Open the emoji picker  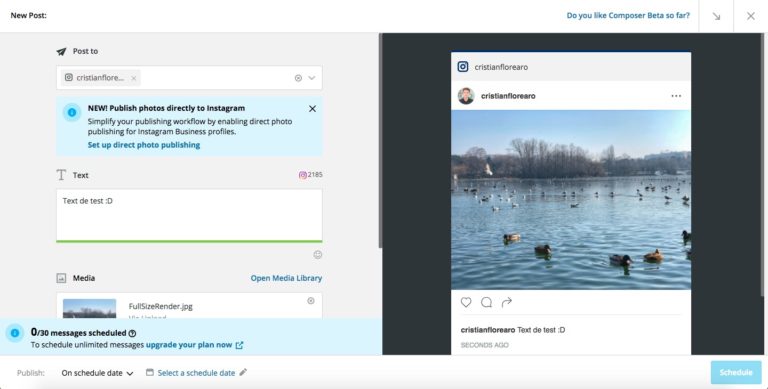[x=317, y=255]
